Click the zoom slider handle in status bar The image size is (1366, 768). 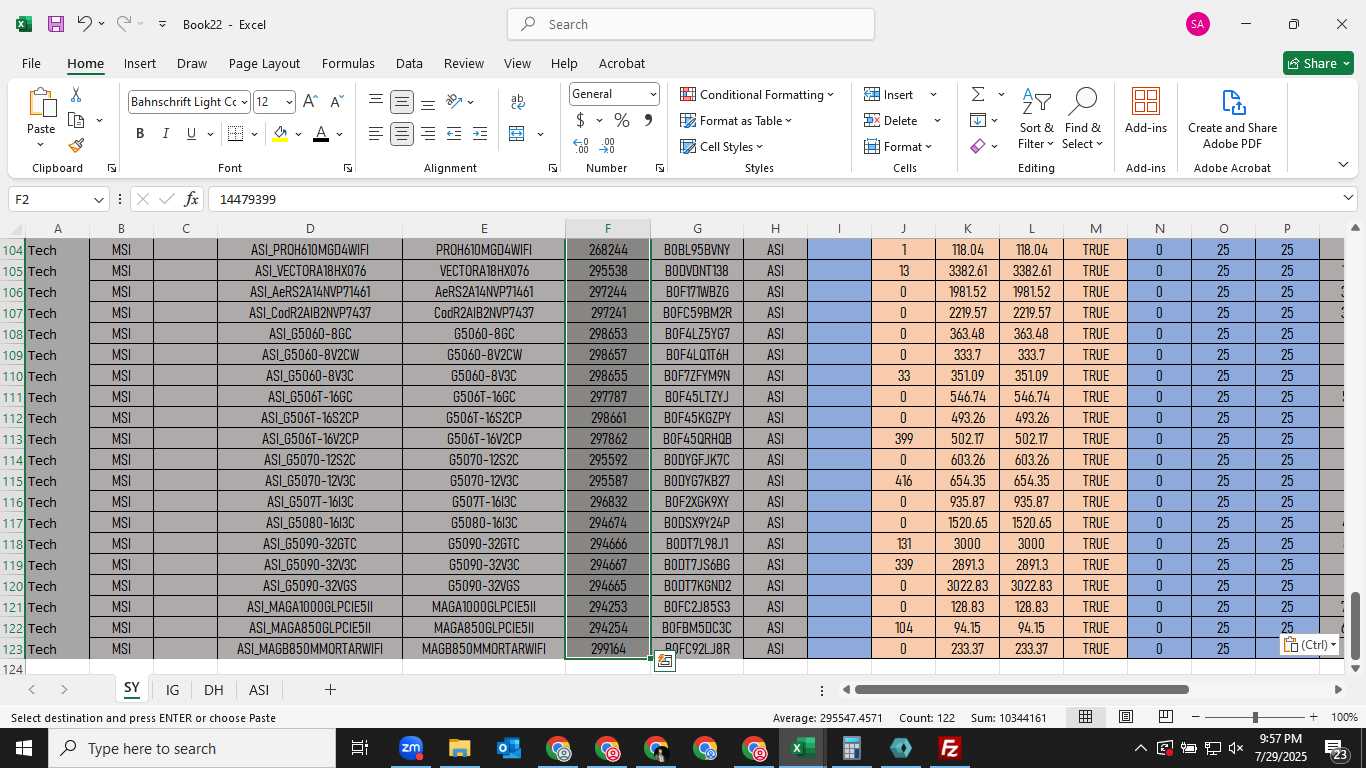1255,717
